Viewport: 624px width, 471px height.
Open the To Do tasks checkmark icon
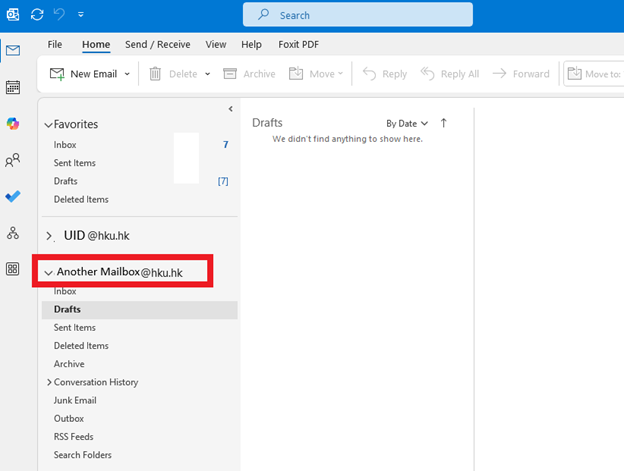(13, 196)
